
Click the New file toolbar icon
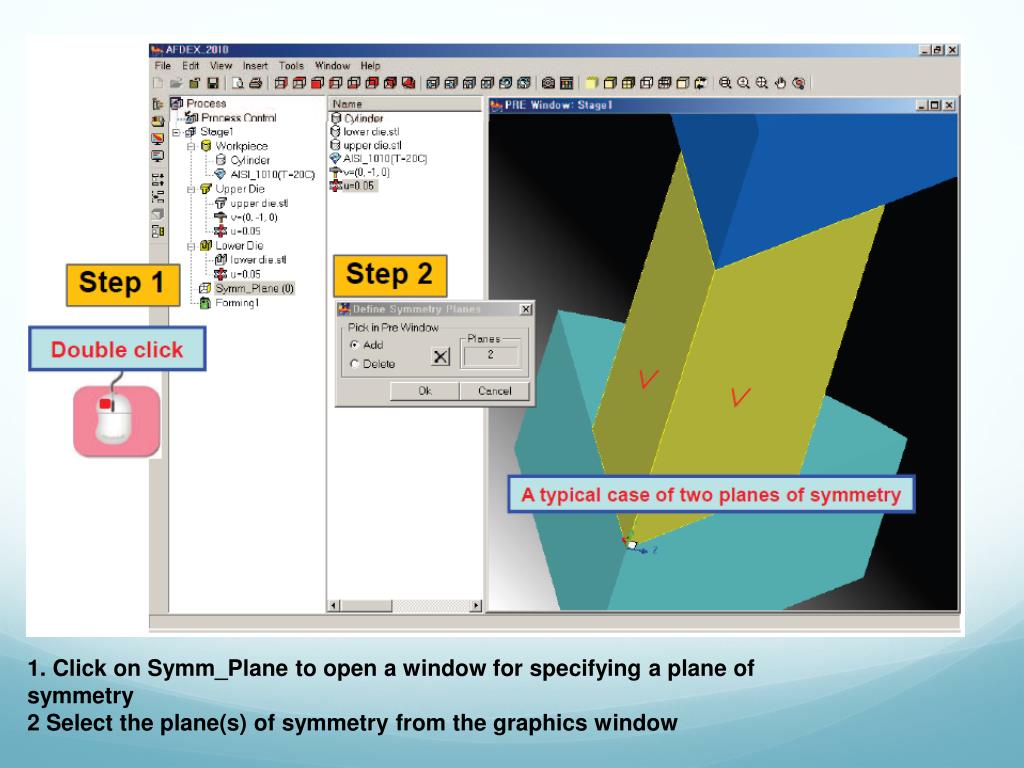(x=158, y=83)
